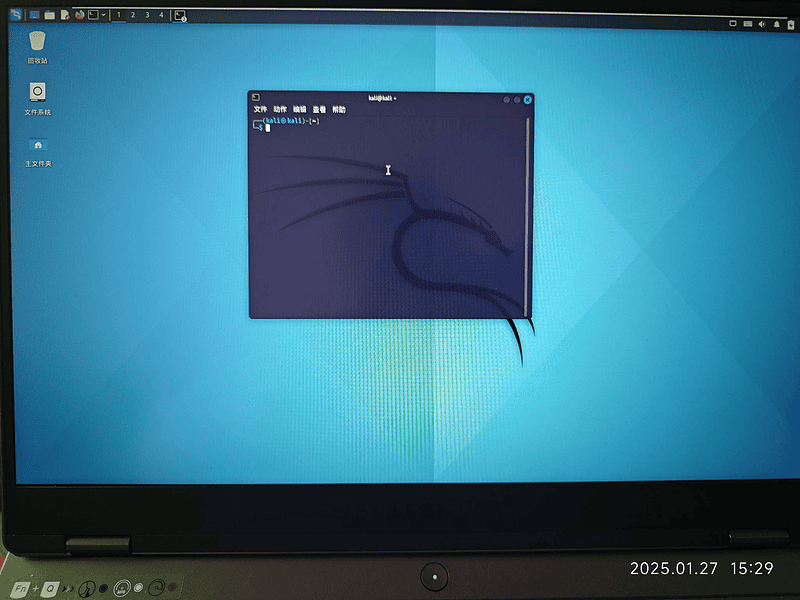Click the show desktop panel icon
Viewport: 800px width, 600px height.
34,15
